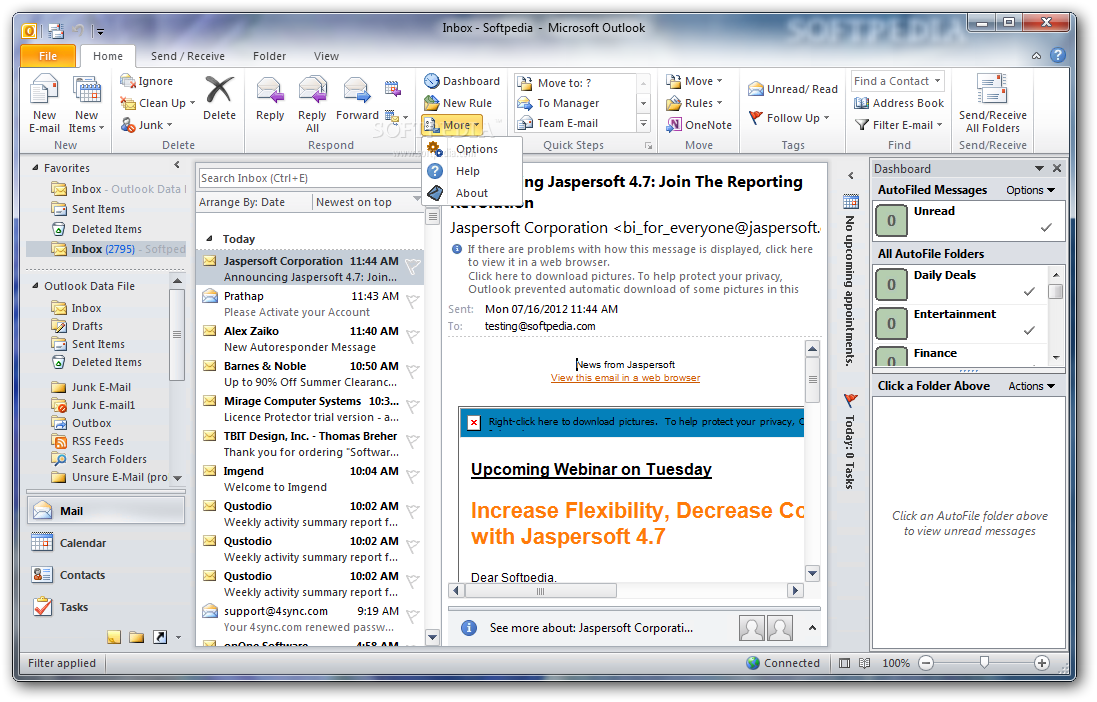Click the Search Inbox field

(308, 178)
